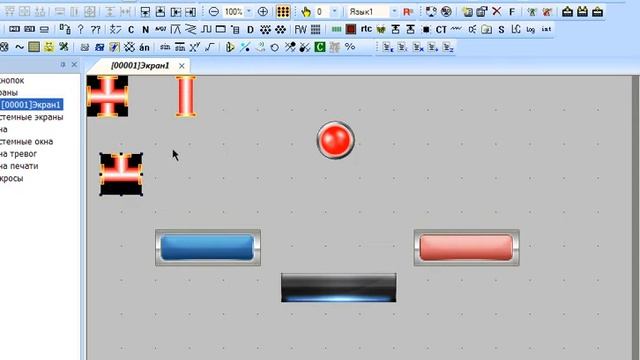
Task: Open the state number dropdown arrow
Action: click(x=334, y=12)
